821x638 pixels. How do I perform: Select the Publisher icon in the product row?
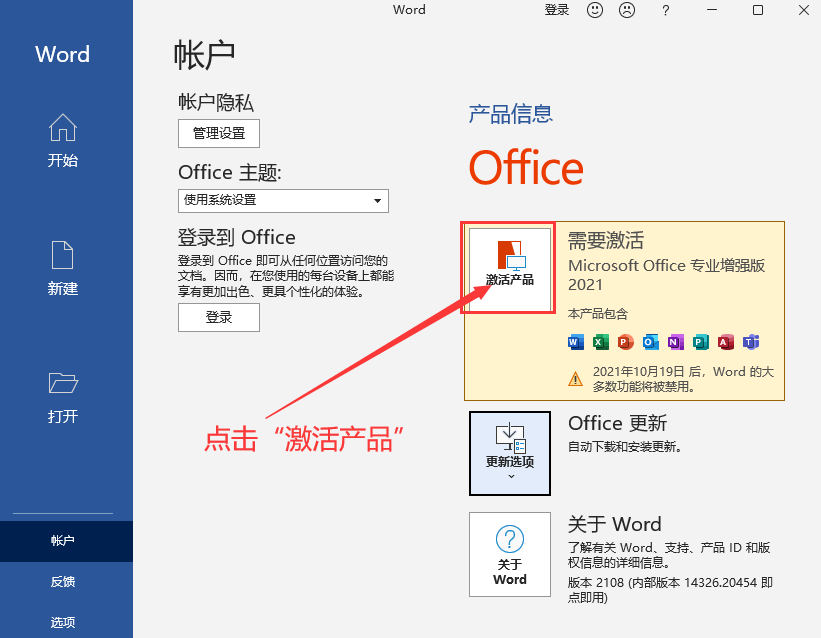pos(699,342)
